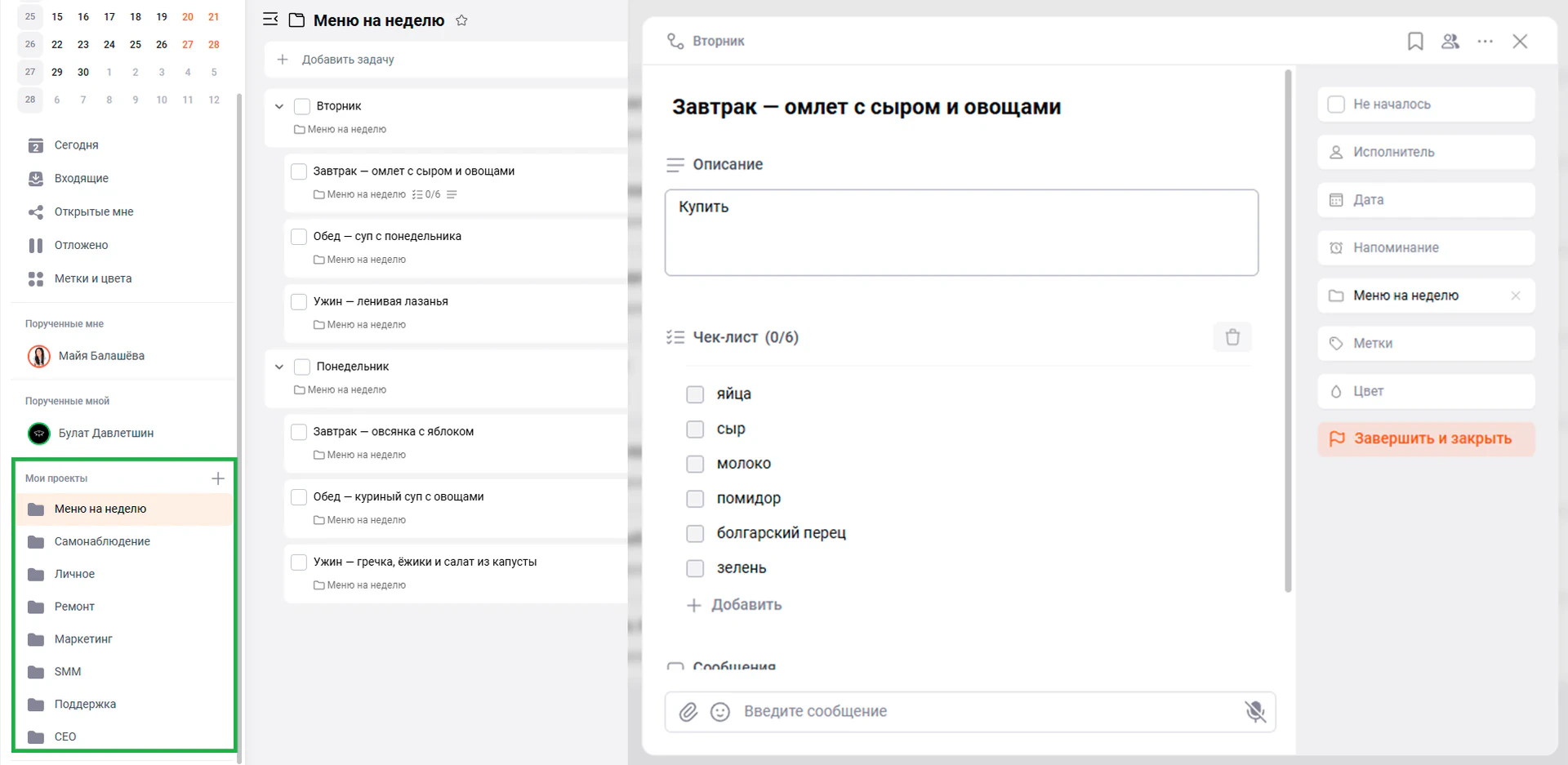Tick the сыр checklist item
Screen dimensions: 1568x765
[695, 429]
